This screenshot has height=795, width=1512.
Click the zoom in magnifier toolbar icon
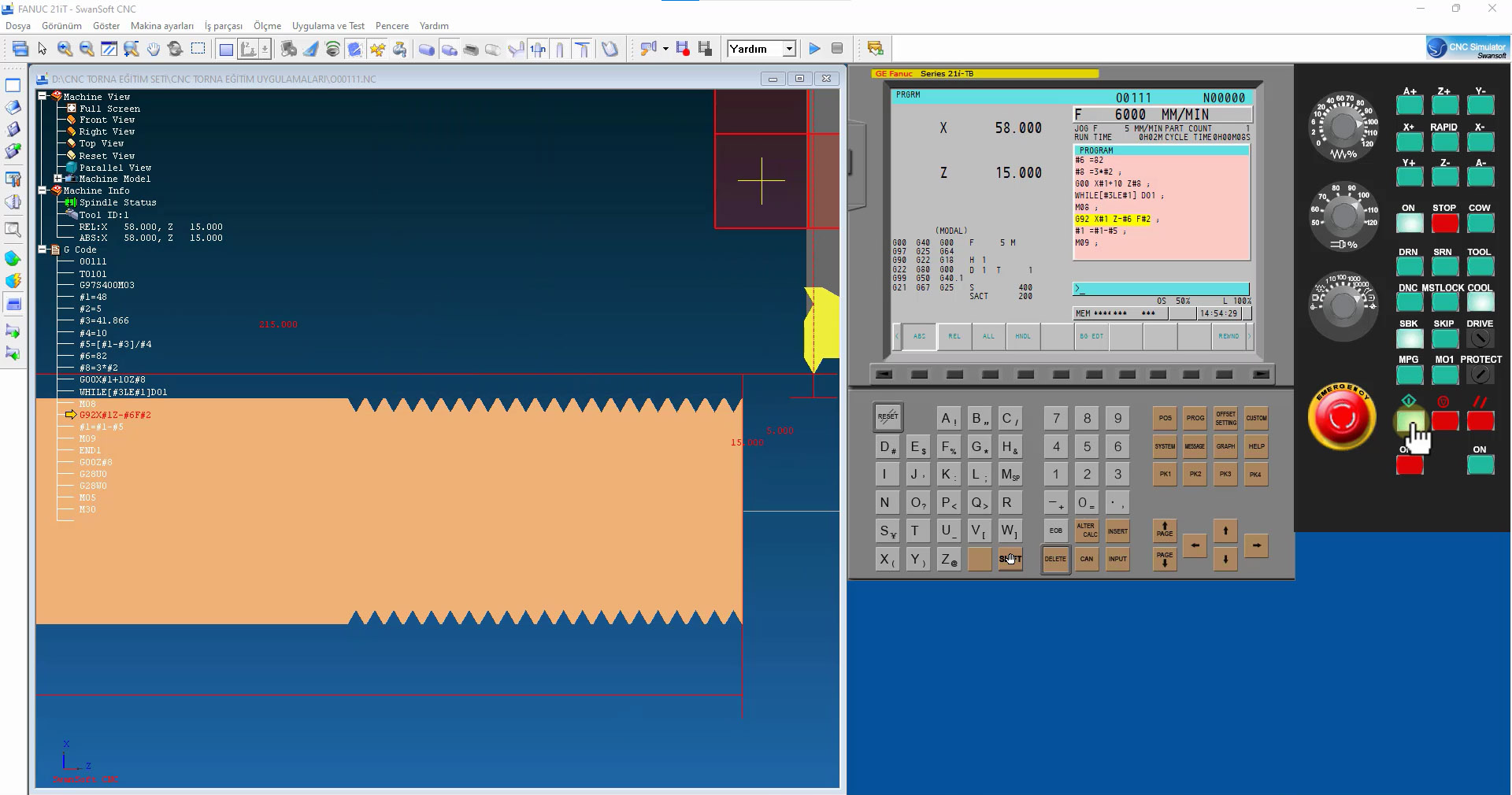(x=65, y=49)
